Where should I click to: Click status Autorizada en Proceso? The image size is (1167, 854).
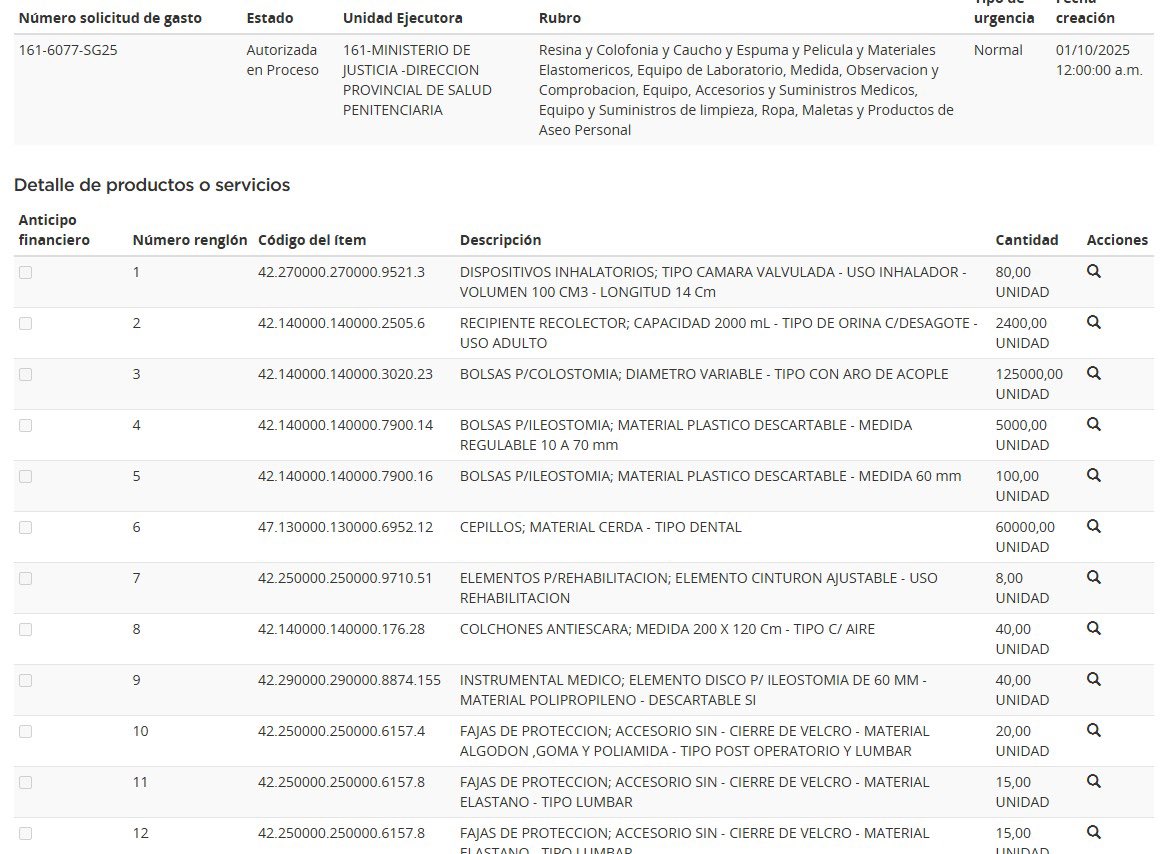[282, 60]
